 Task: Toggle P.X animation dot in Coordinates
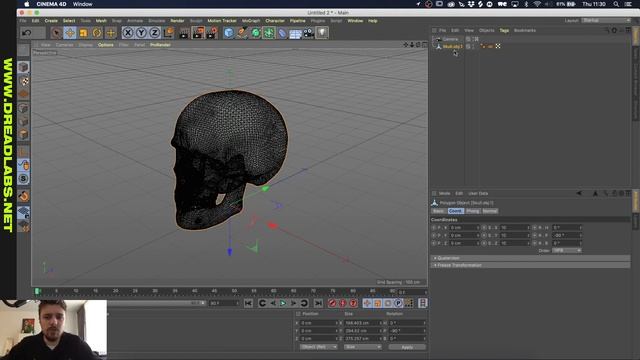[434, 227]
